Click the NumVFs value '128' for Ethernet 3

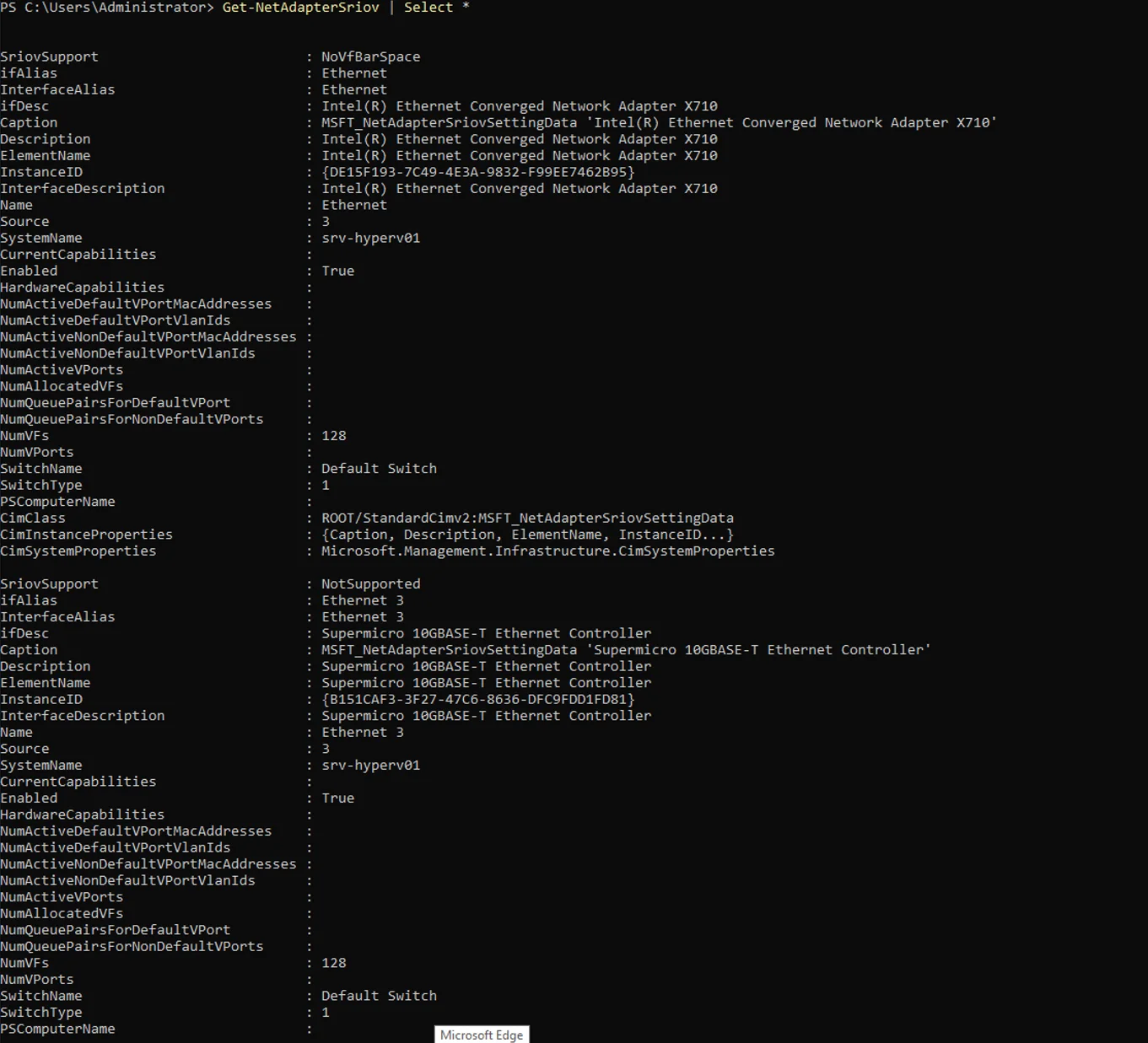pyautogui.click(x=334, y=963)
